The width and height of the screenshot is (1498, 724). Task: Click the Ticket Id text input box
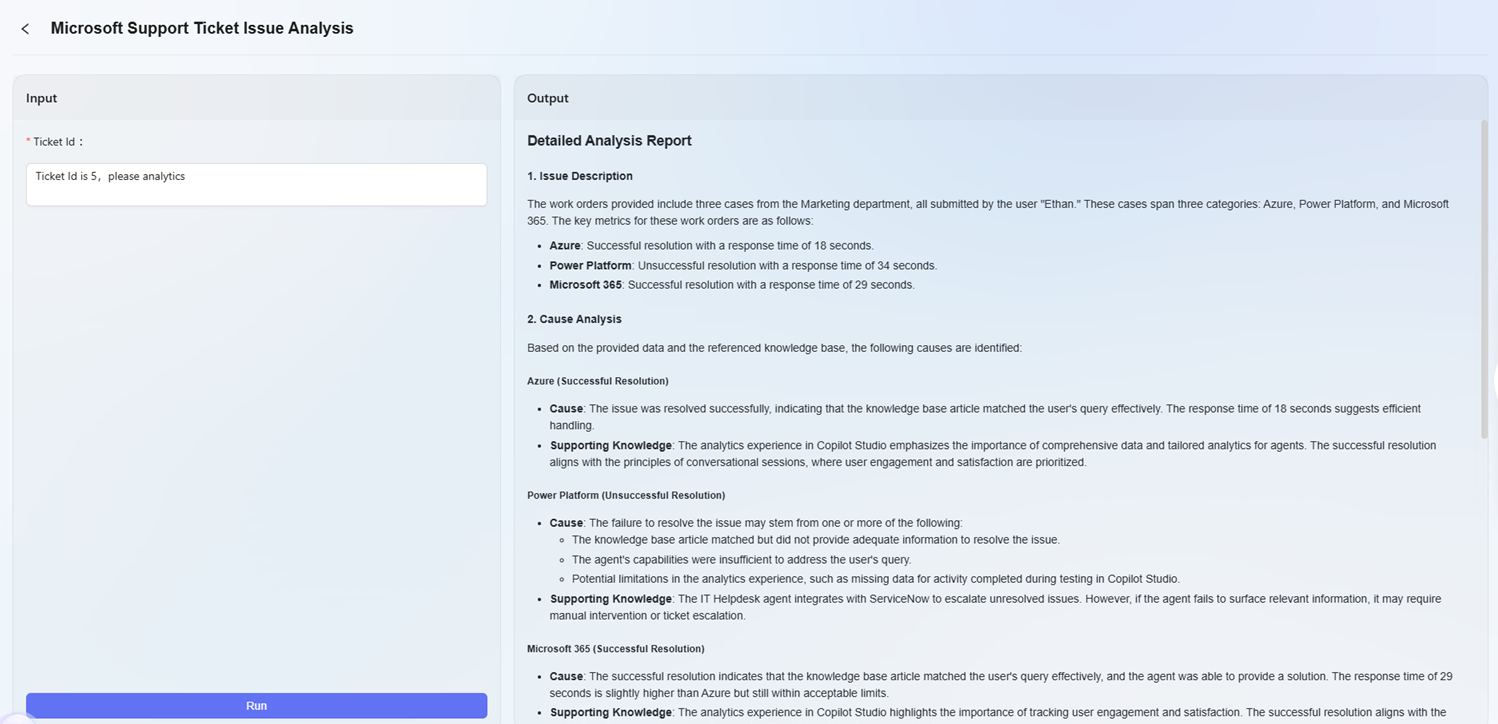coord(256,185)
